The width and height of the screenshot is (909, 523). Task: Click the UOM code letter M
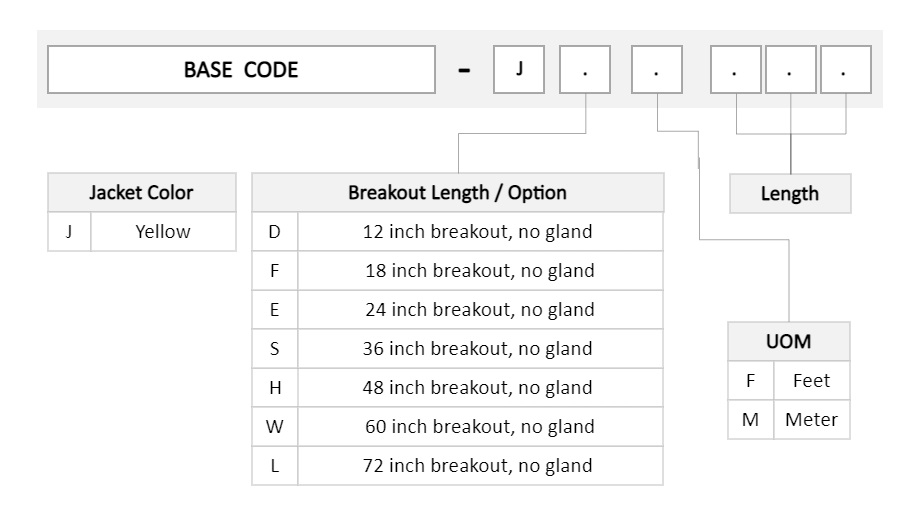point(751,419)
